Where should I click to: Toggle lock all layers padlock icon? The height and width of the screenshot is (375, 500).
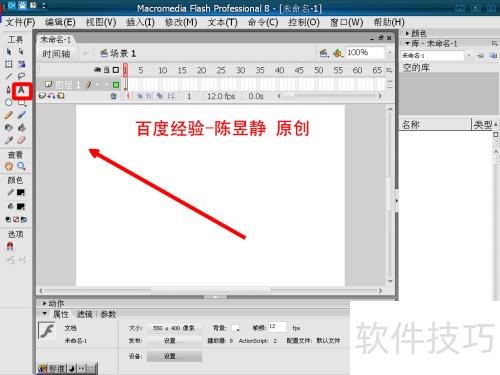pyautogui.click(x=107, y=70)
